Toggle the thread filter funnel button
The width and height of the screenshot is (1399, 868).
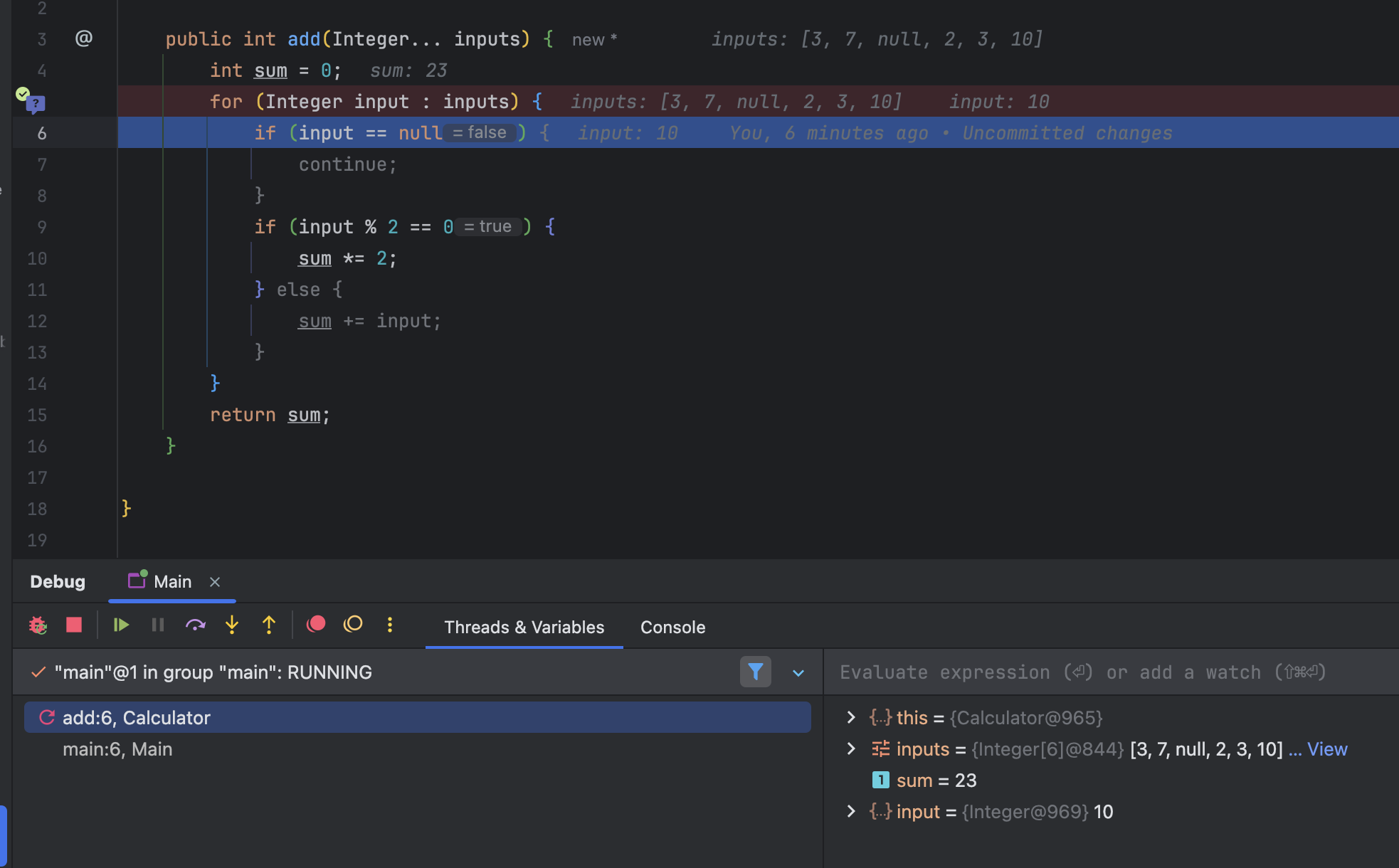(755, 672)
